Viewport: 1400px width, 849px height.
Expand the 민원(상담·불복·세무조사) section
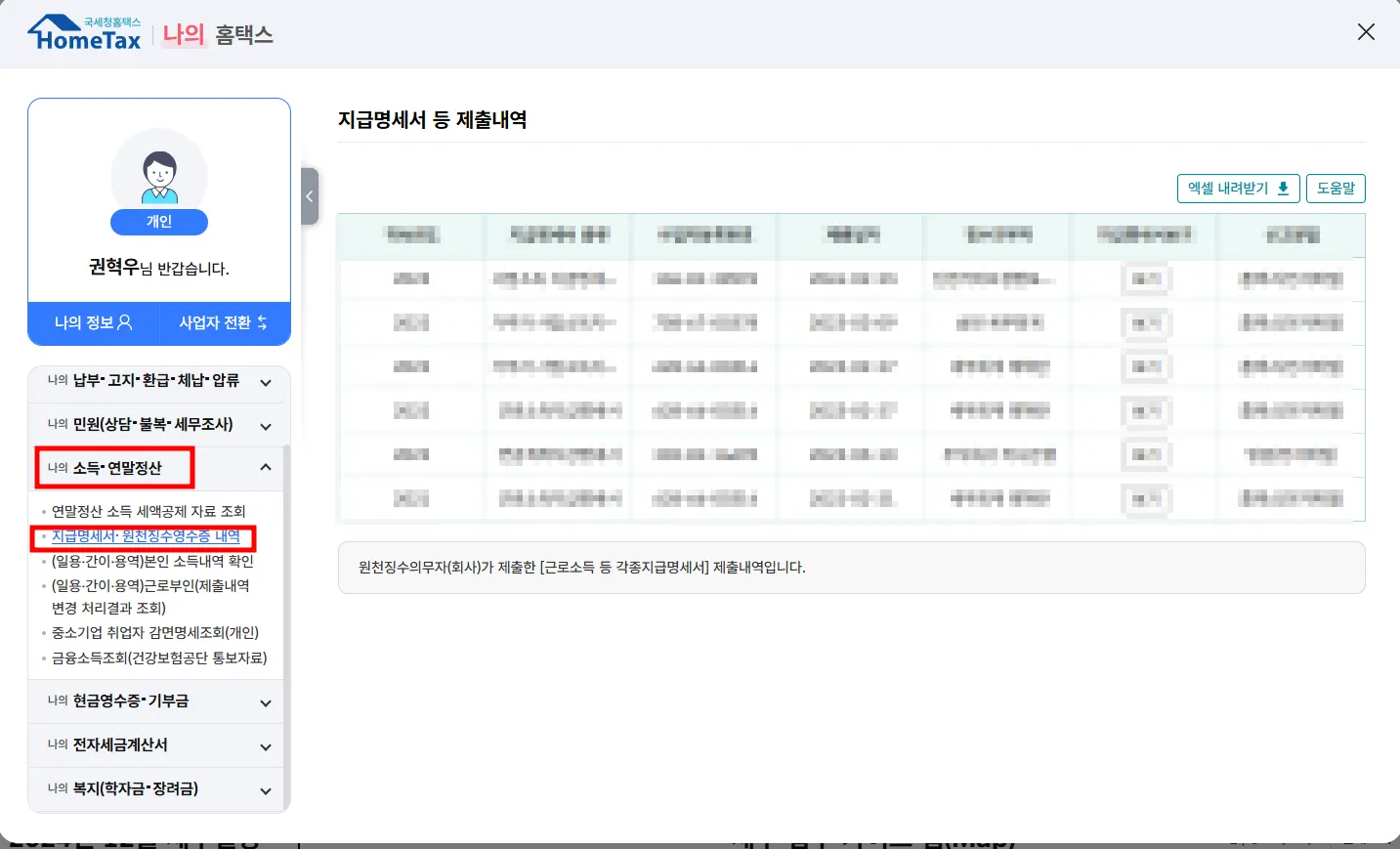pos(156,425)
